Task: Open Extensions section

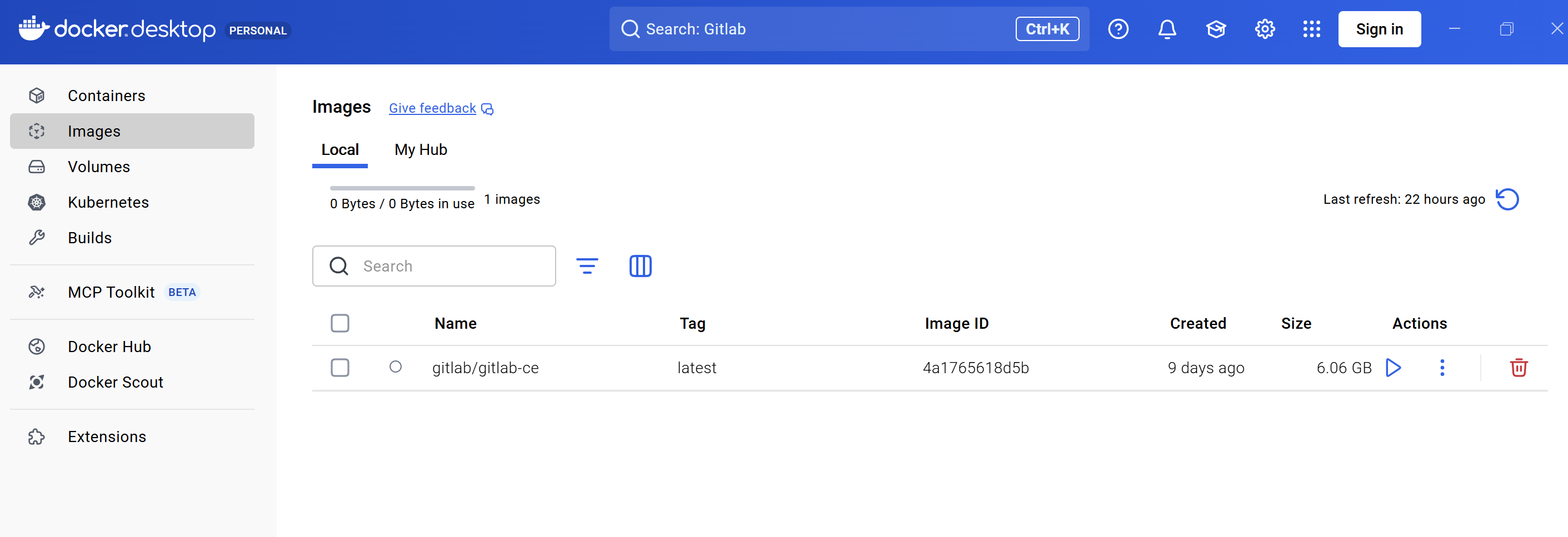Action: tap(132, 436)
